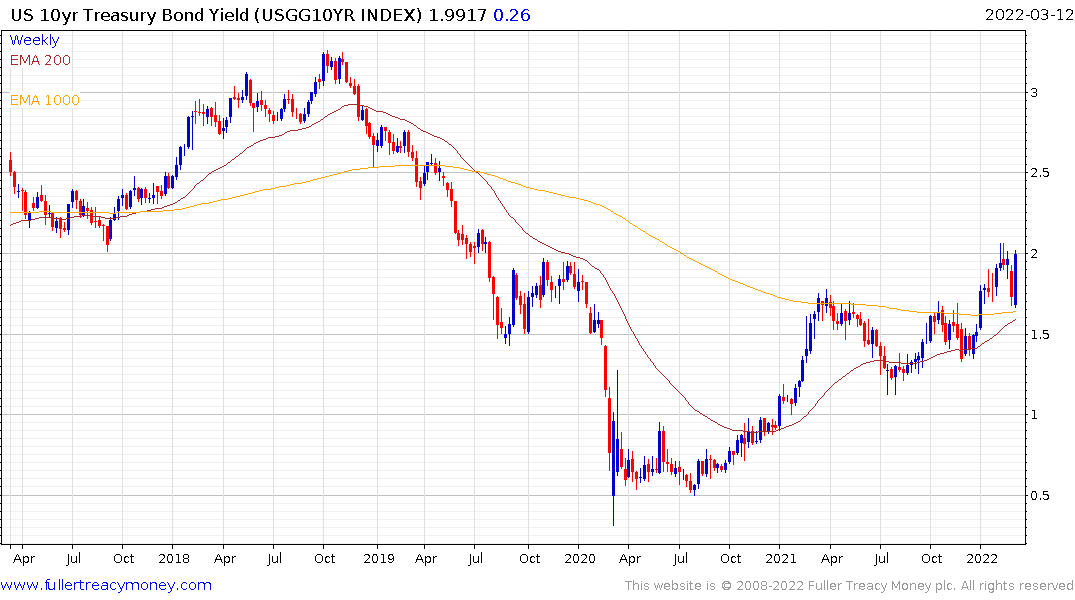Click the blue change value 0.26
Screen dimensions: 1075x600
512,15
